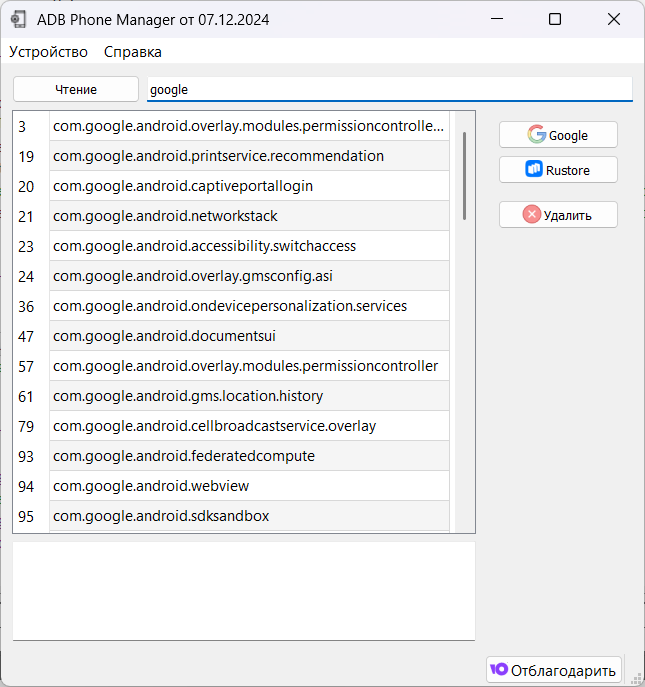
Task: Minimize the ADB Phone Manager window
Action: 497,19
